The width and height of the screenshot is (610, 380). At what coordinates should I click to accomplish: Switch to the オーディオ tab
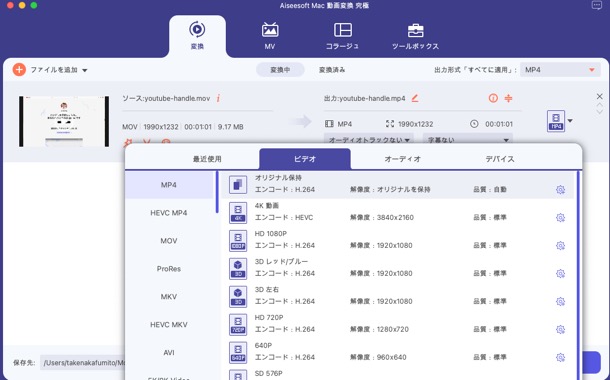click(x=403, y=159)
